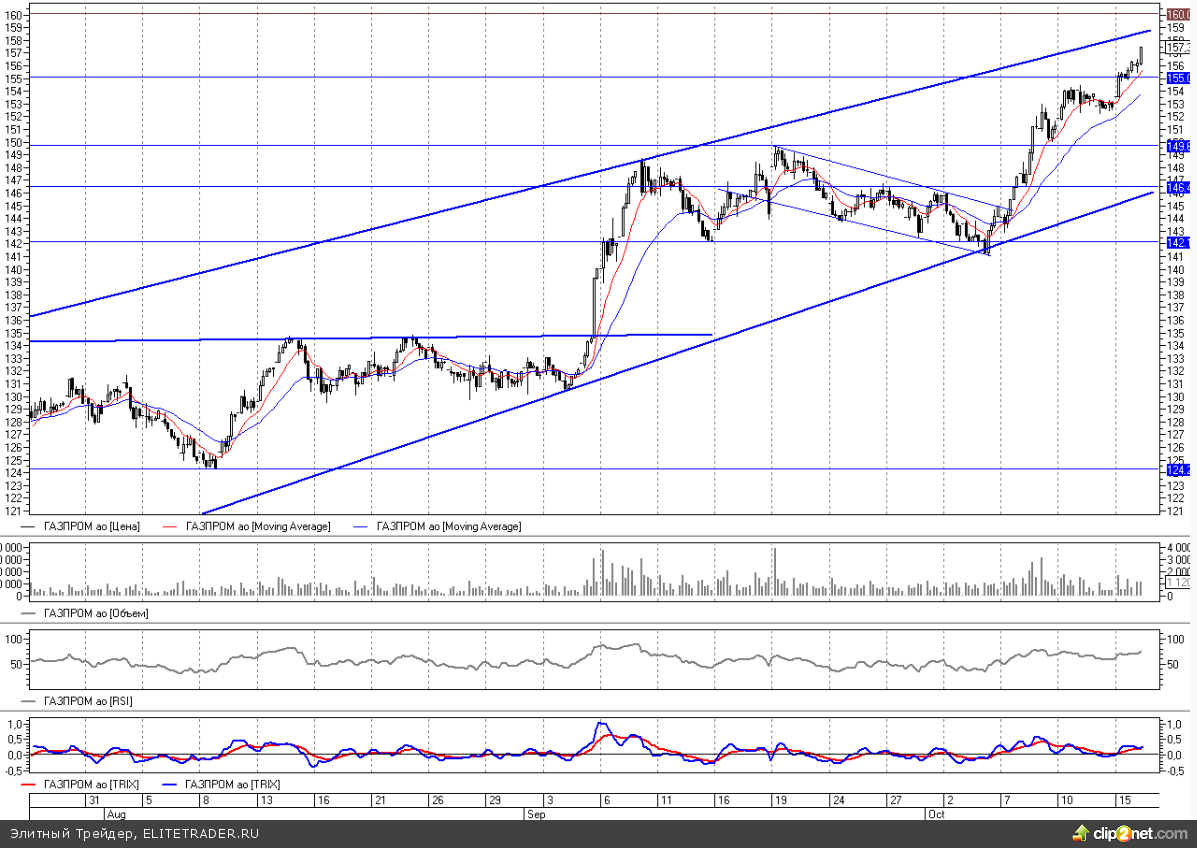
Task: Click date label 13 on the time axis
Action: point(266,800)
